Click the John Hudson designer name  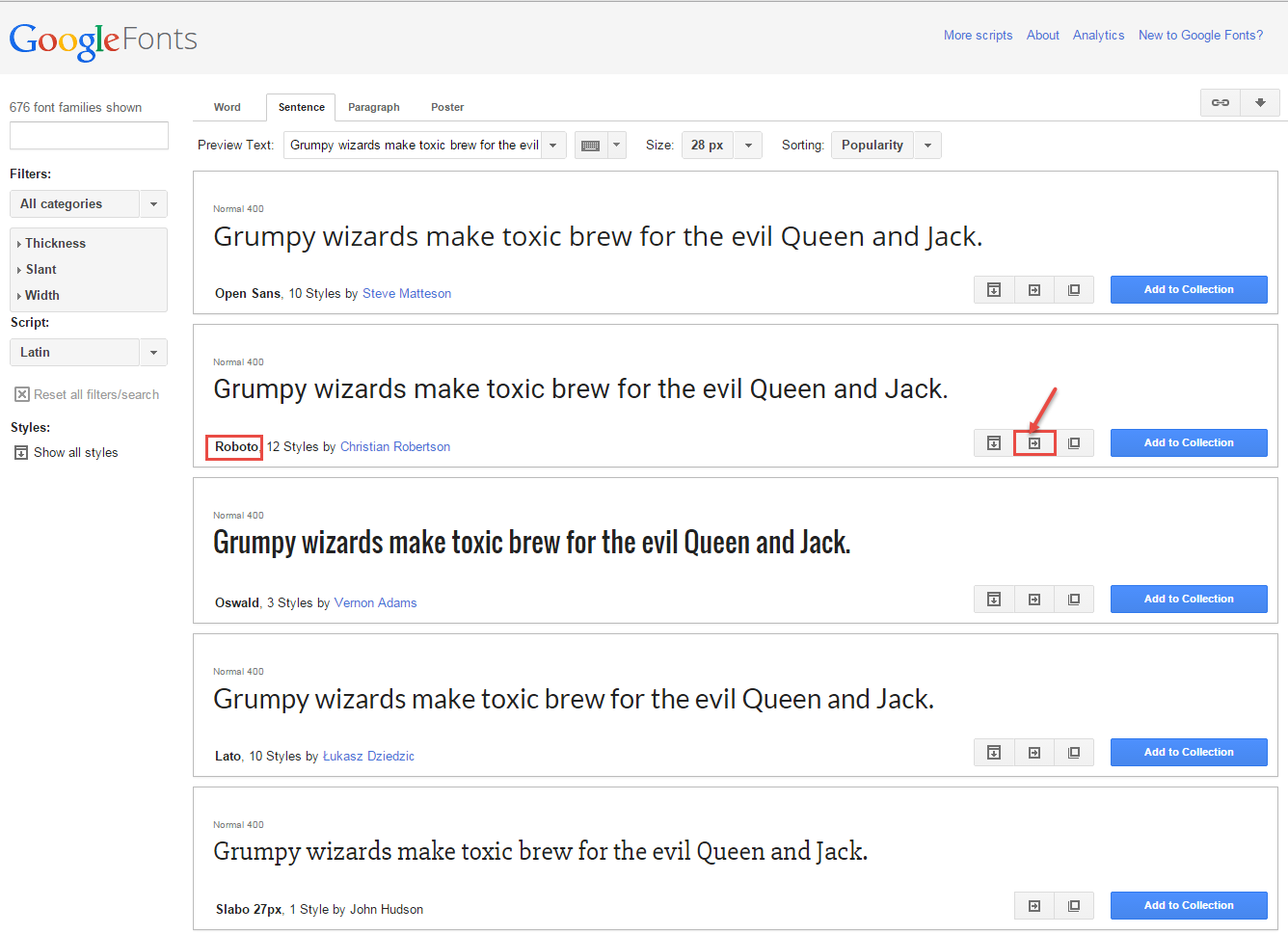tap(387, 910)
